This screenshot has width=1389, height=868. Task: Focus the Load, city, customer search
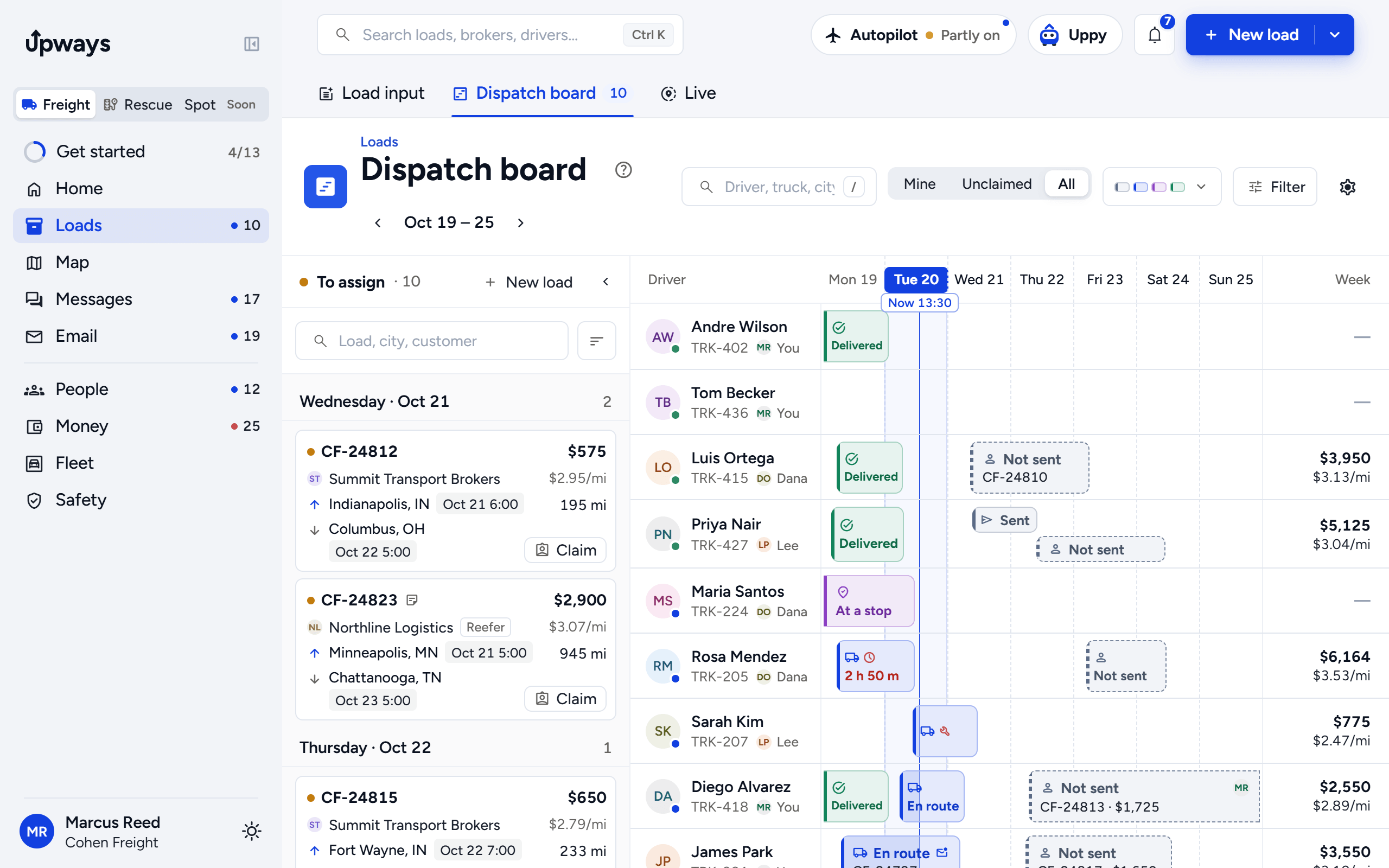(x=432, y=341)
